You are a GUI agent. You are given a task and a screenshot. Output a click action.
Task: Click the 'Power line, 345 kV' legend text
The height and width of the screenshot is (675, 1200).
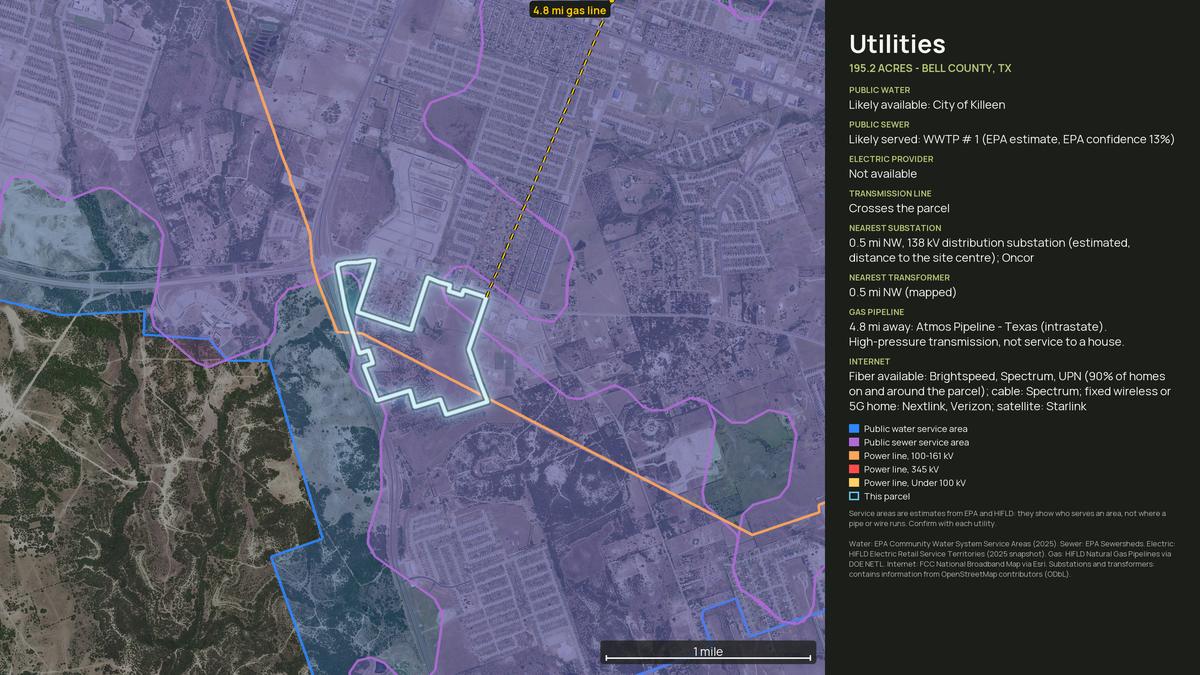click(901, 469)
